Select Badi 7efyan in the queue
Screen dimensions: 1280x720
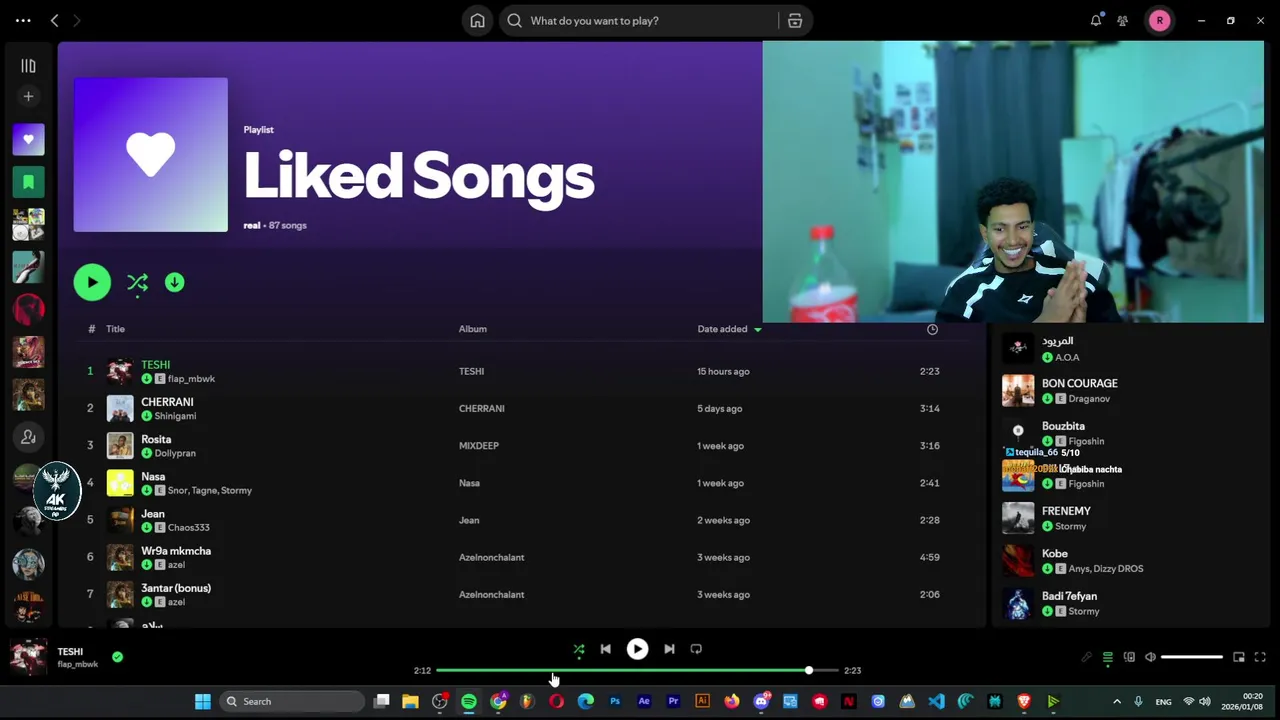pos(1127,603)
